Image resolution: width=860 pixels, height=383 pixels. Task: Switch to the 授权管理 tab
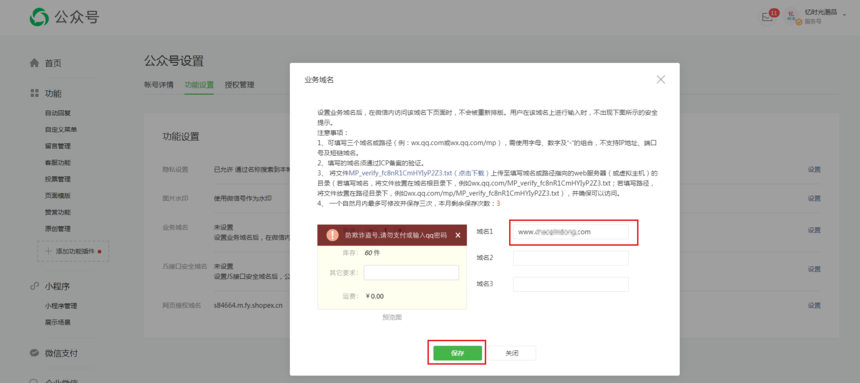pos(239,85)
